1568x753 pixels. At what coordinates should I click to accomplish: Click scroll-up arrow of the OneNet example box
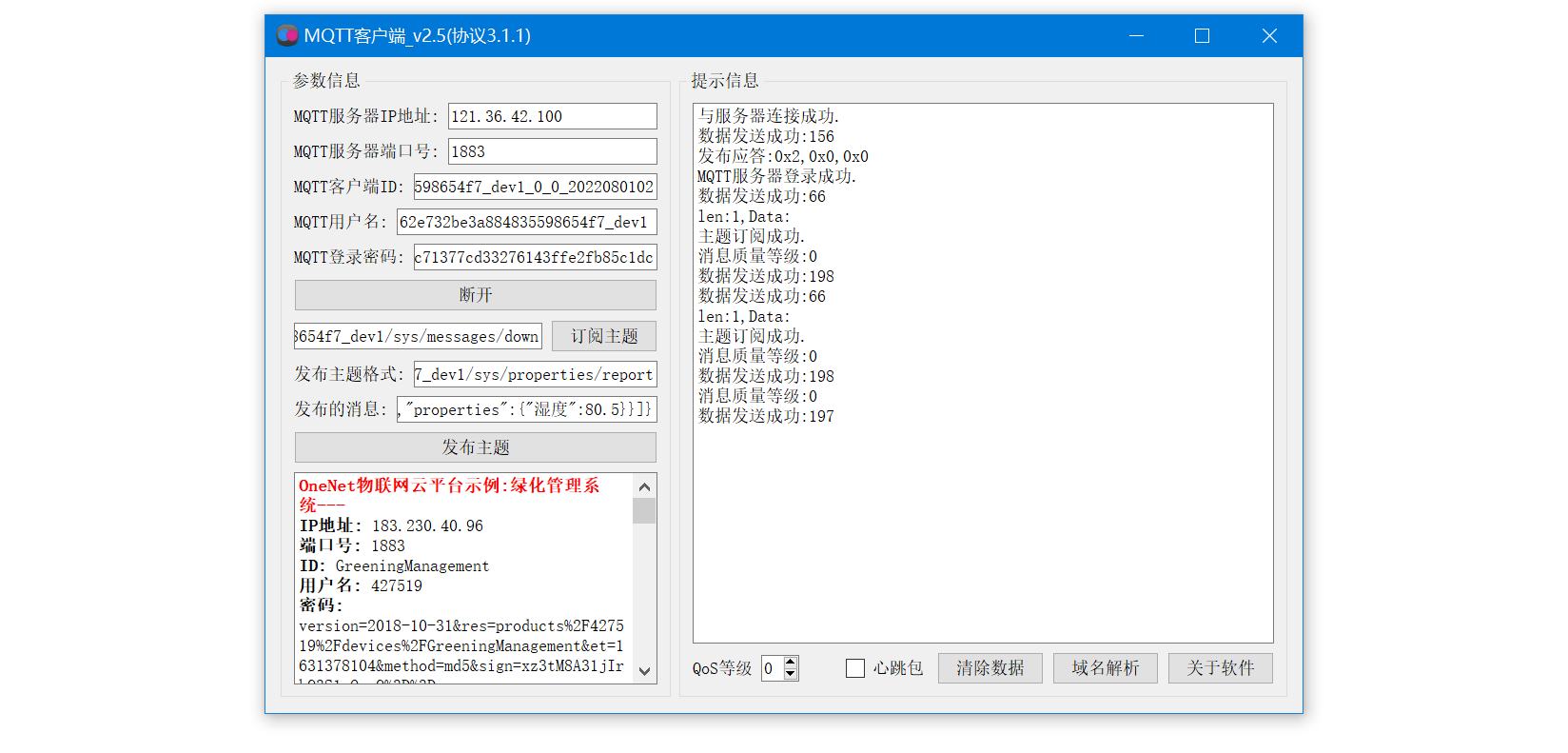(644, 486)
